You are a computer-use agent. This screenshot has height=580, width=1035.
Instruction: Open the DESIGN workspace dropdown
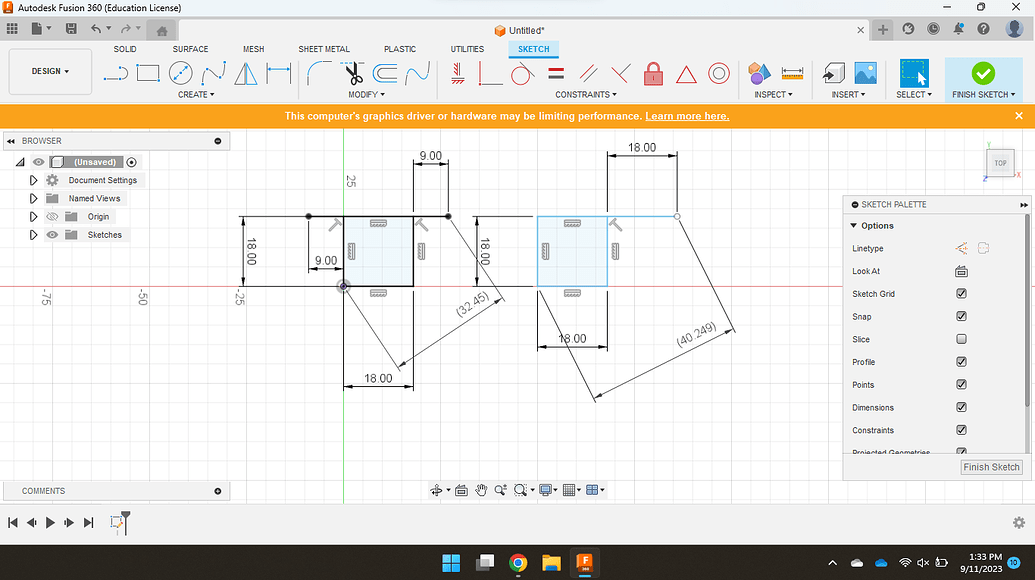coord(51,72)
